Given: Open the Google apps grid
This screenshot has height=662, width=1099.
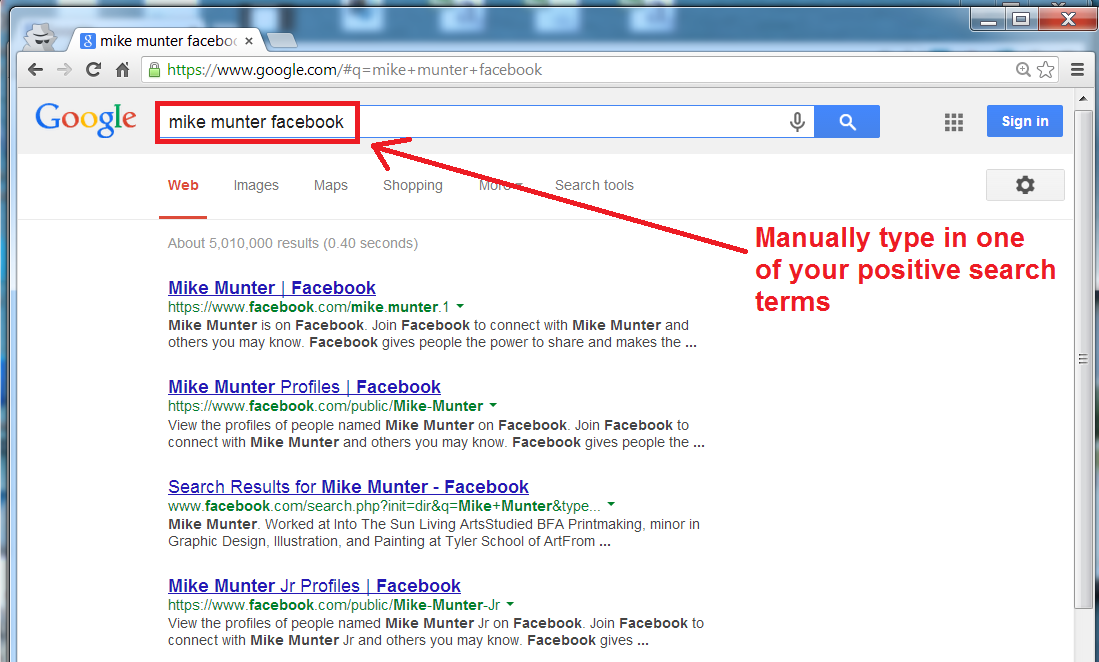Looking at the screenshot, I should pos(954,123).
